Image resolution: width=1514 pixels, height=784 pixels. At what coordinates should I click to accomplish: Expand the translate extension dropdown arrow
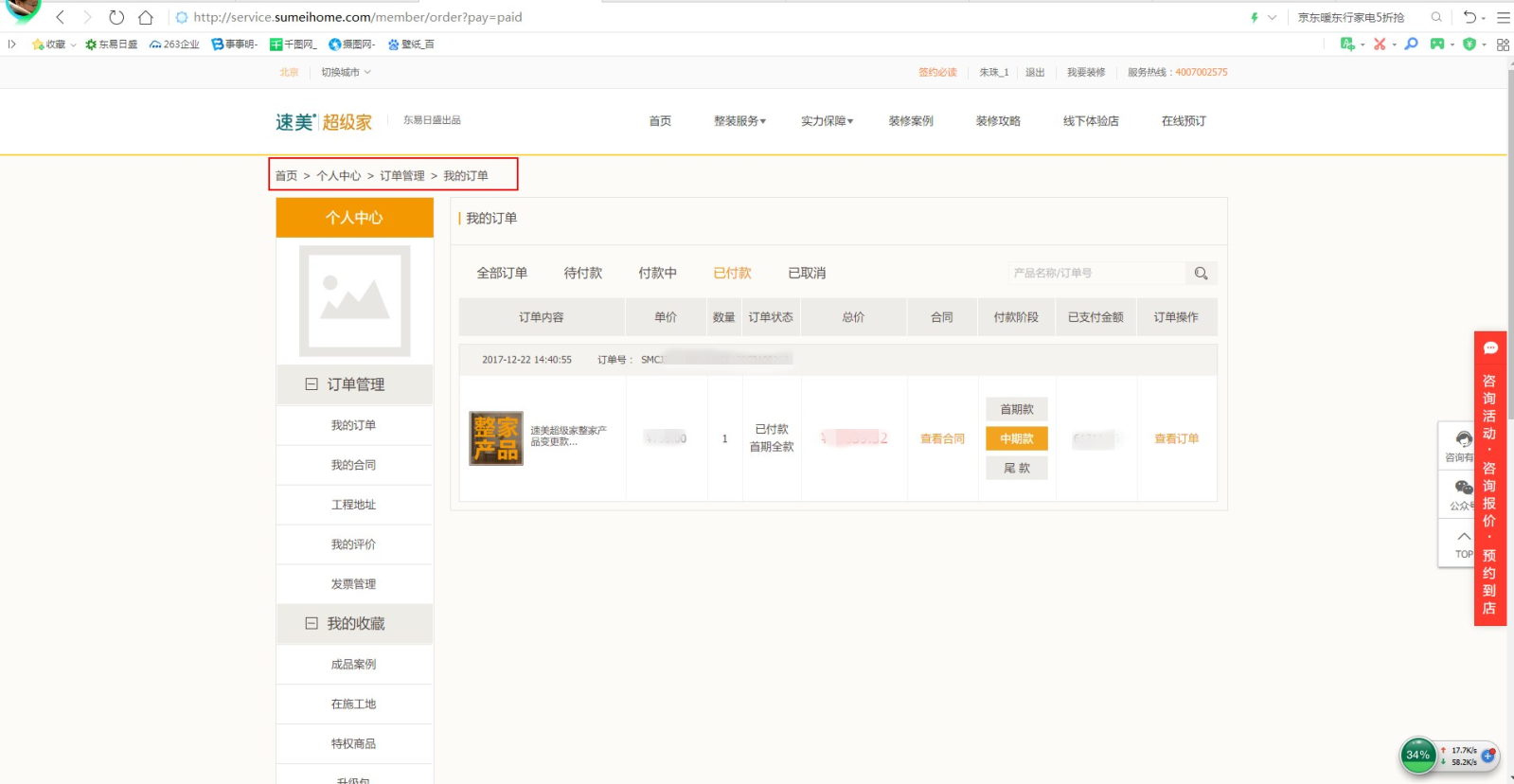tap(1363, 45)
